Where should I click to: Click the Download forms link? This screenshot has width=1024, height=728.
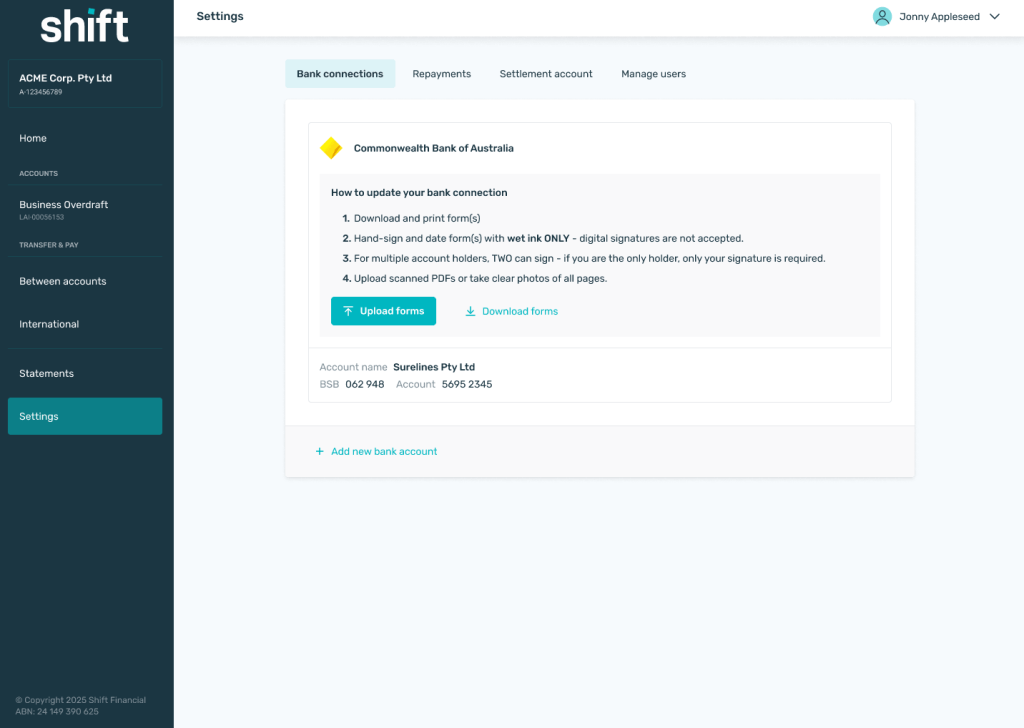(511, 311)
